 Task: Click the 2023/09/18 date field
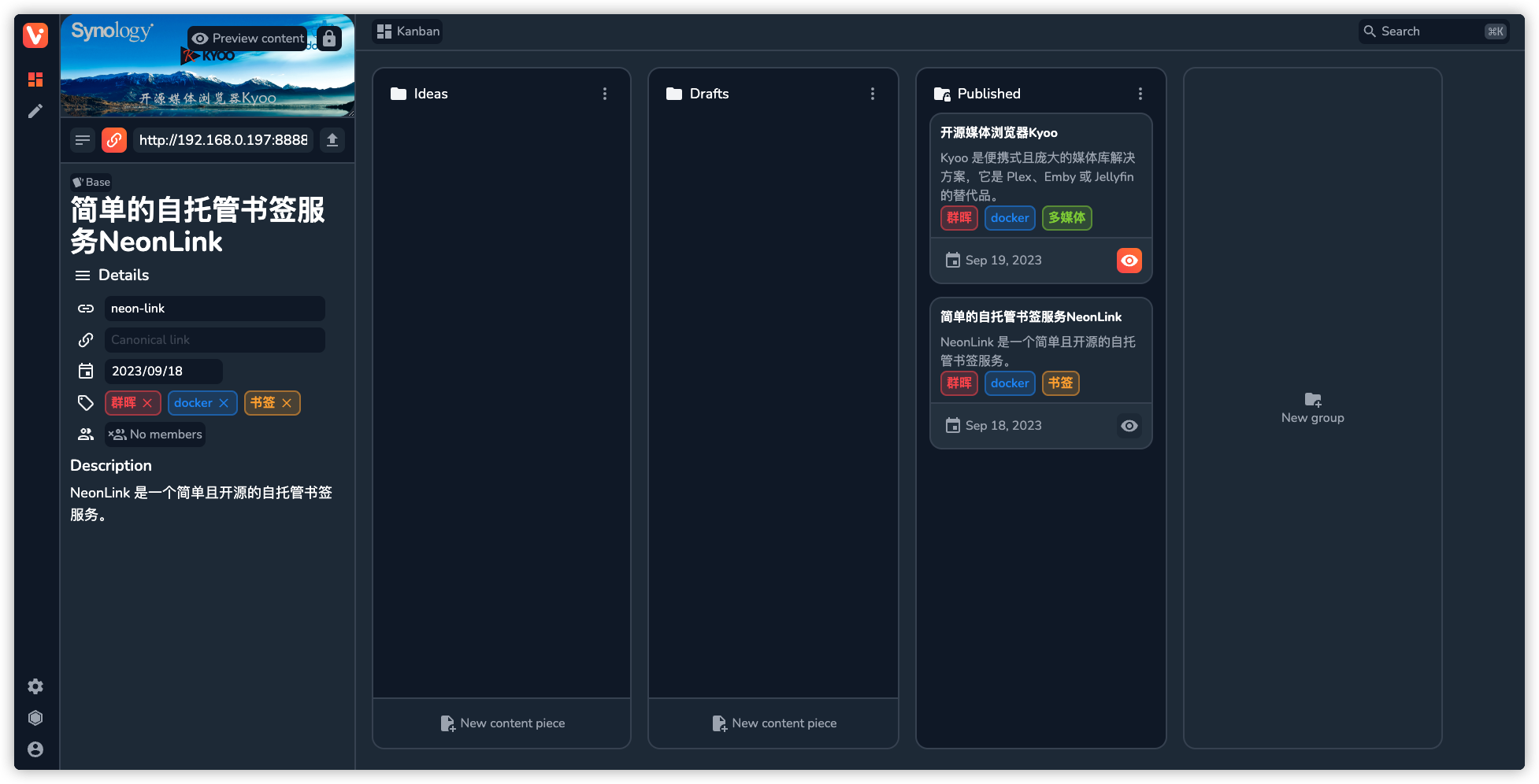(164, 371)
